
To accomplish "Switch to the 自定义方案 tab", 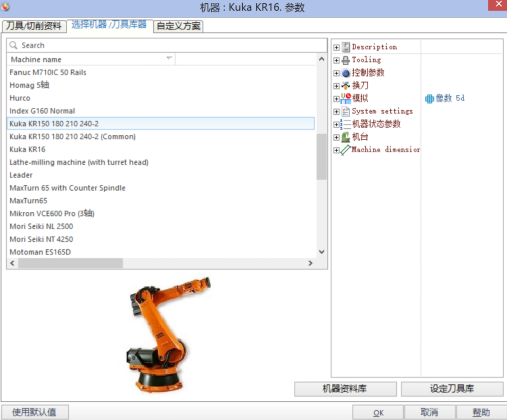I will click(178, 26).
